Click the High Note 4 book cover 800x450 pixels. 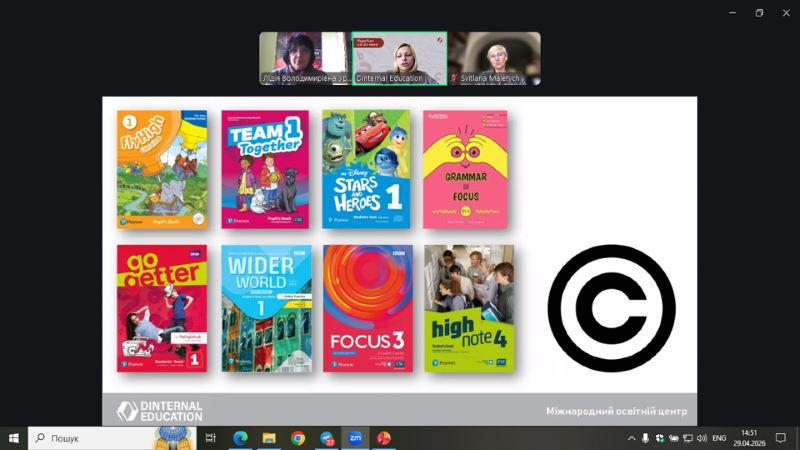coord(469,308)
